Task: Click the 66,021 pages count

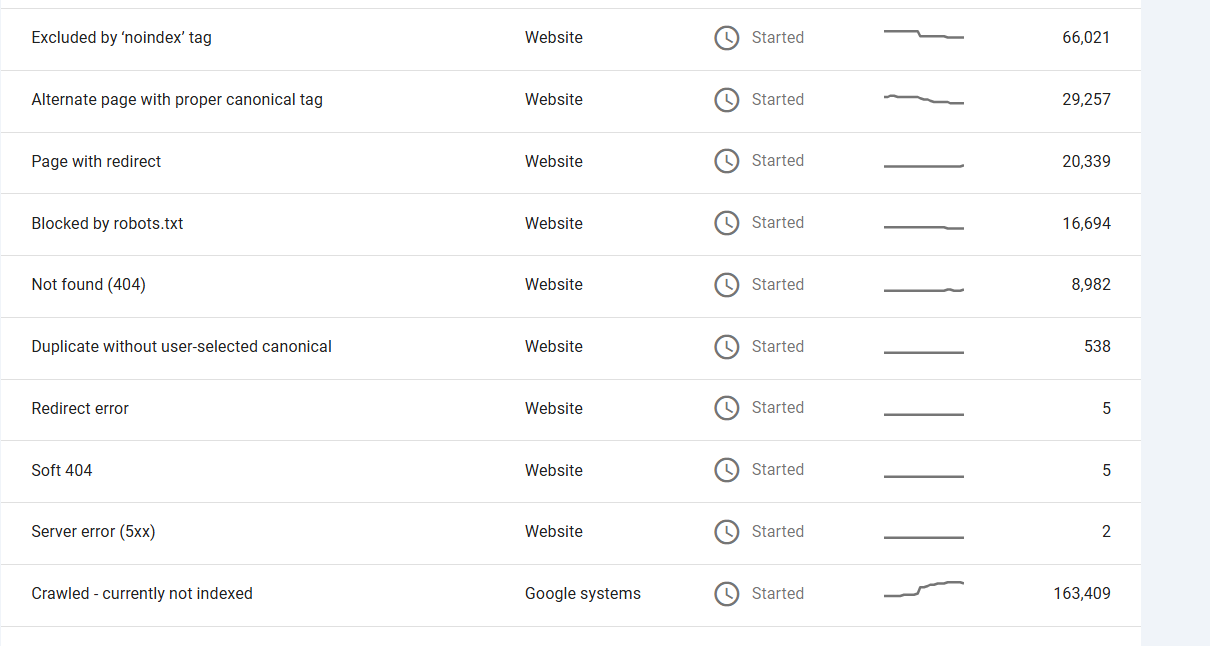Action: [1085, 38]
